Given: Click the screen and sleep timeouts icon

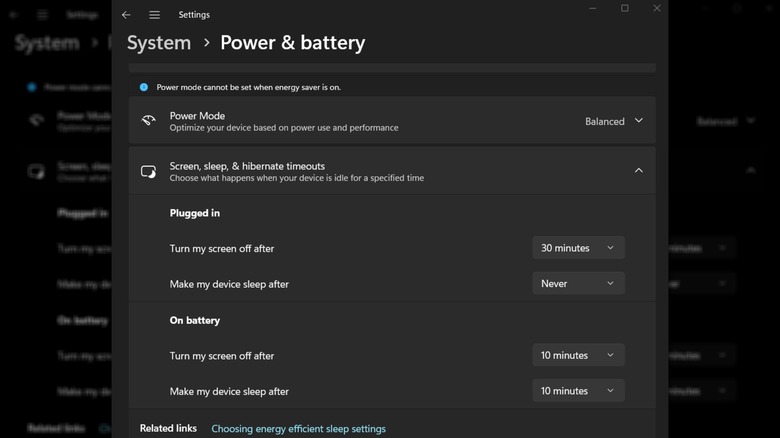Looking at the screenshot, I should pos(149,171).
